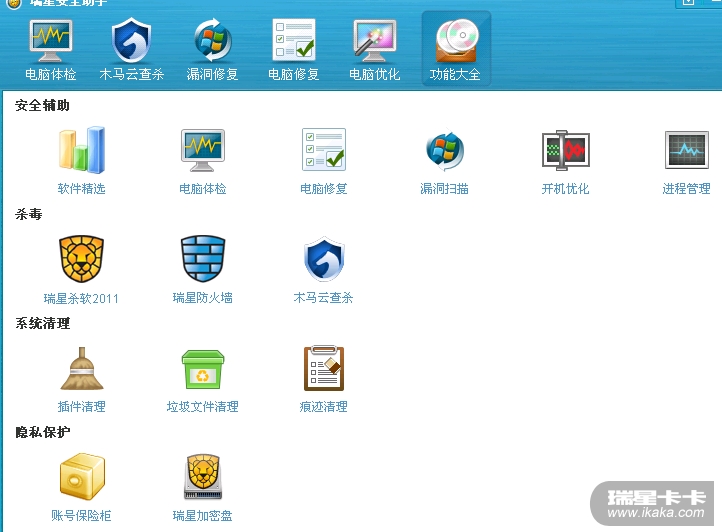Open 痕迹清理 clipboard icon
The height and width of the screenshot is (532, 722).
click(x=324, y=368)
